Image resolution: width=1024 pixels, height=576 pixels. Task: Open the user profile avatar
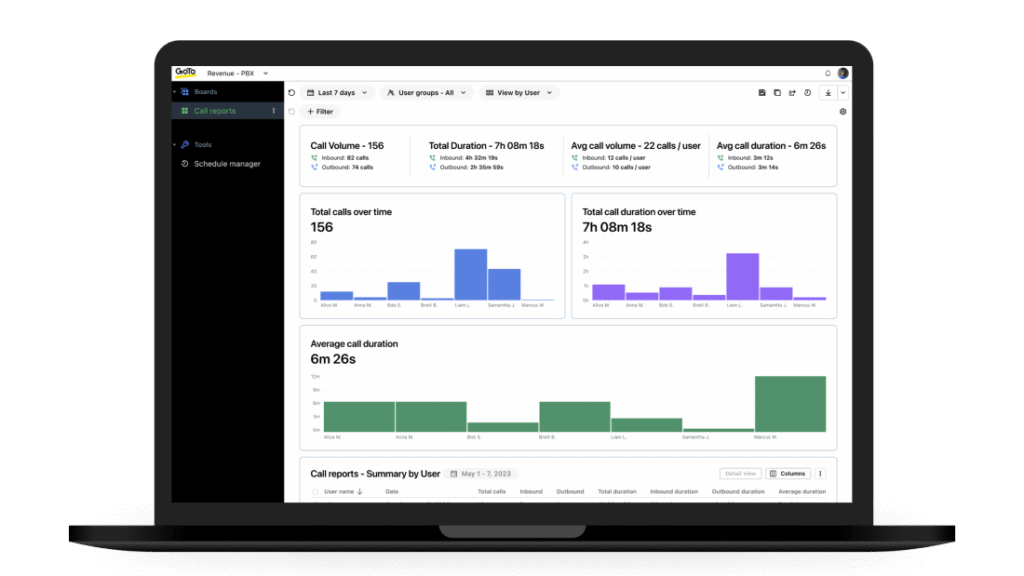pyautogui.click(x=843, y=73)
